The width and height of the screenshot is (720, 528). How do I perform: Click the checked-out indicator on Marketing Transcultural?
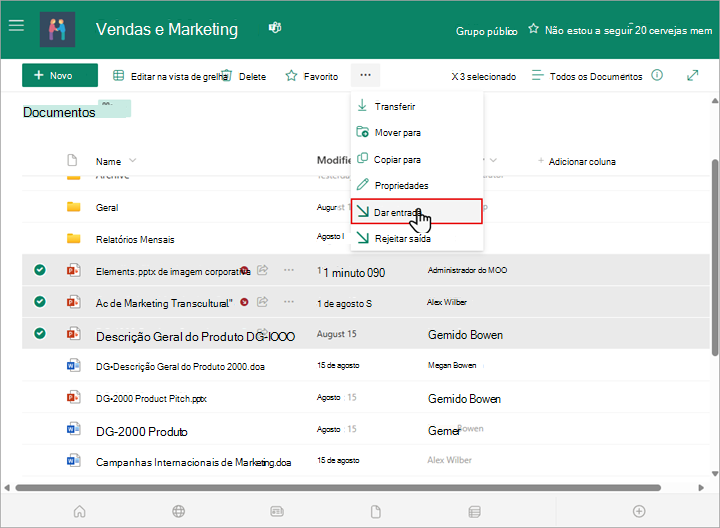tap(245, 302)
